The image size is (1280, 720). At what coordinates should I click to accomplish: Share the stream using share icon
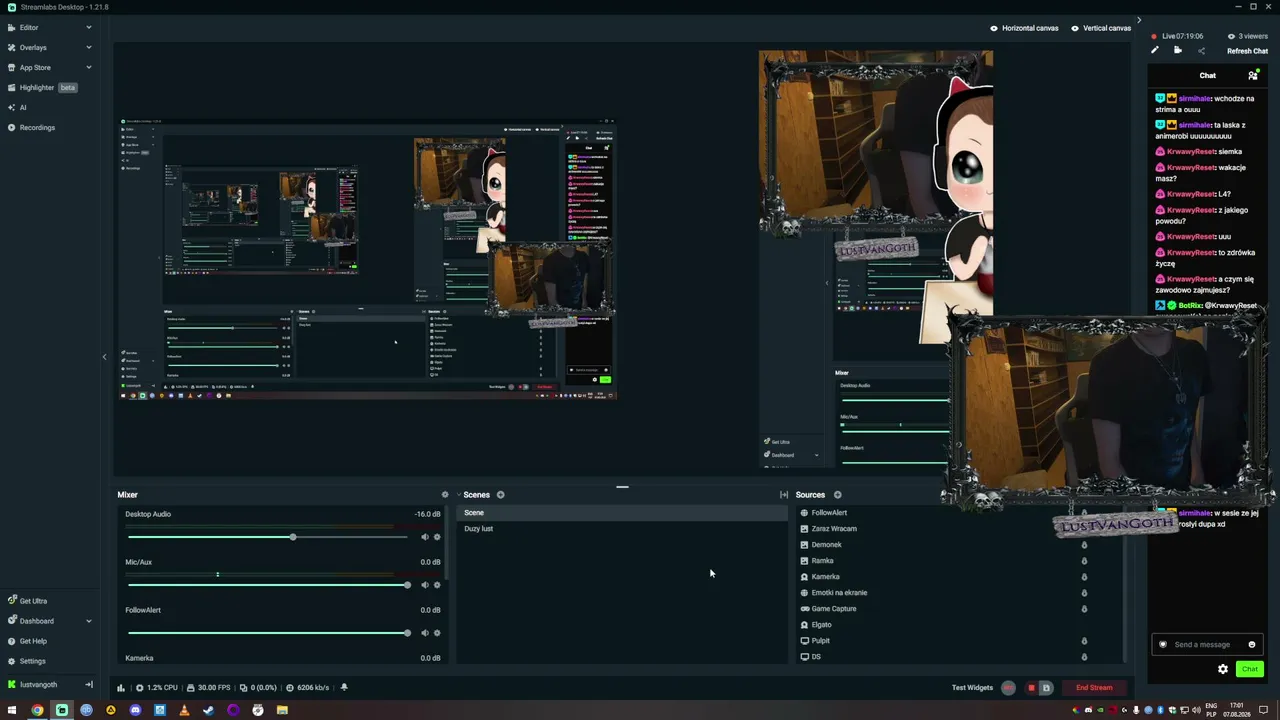pos(1201,51)
